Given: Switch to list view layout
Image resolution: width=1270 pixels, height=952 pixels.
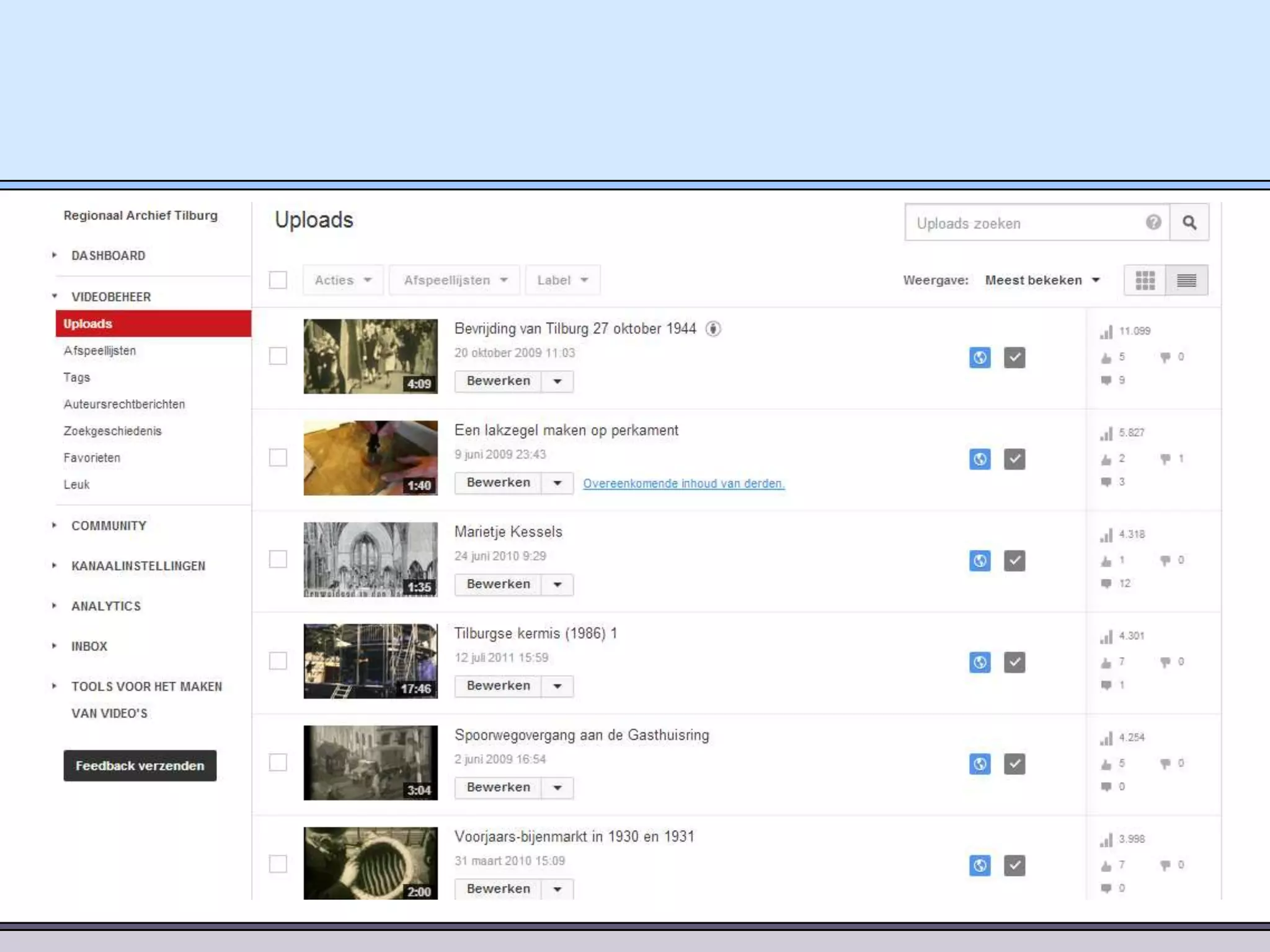Looking at the screenshot, I should (1186, 280).
